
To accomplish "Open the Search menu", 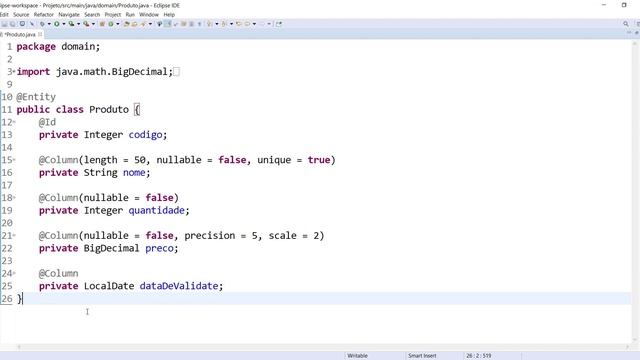I will coord(92,14).
